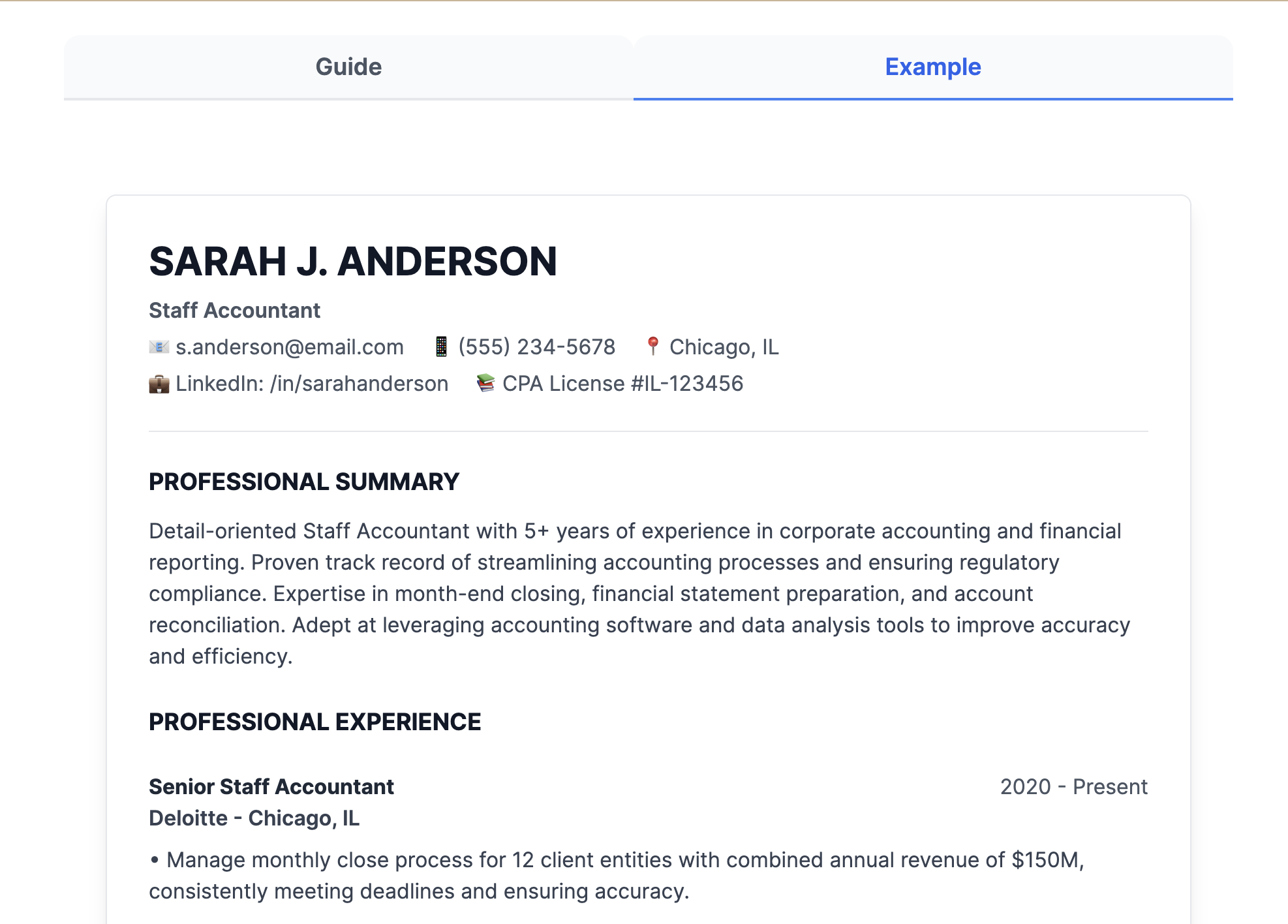Click the phone number (555) 234-5678
This screenshot has width=1288, height=924.
click(x=536, y=347)
